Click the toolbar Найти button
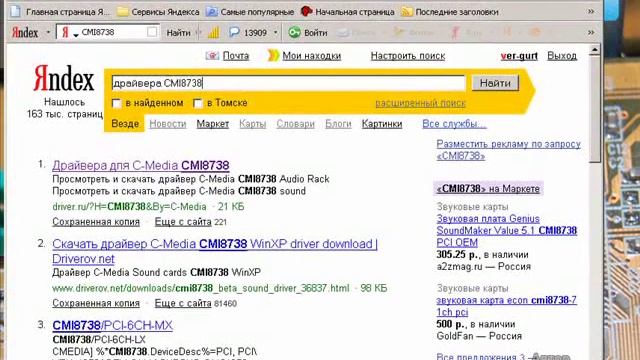 pos(178,33)
